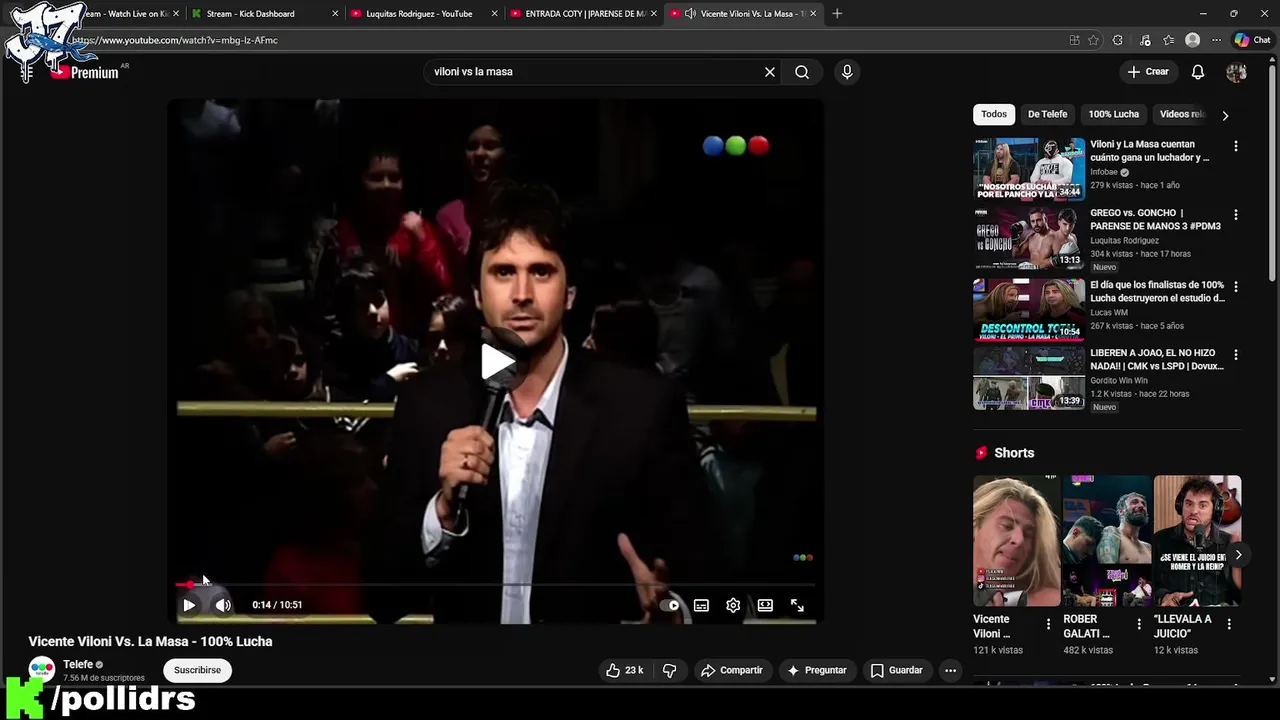
Task: Select the 'Todos' filter chip
Action: point(994,114)
